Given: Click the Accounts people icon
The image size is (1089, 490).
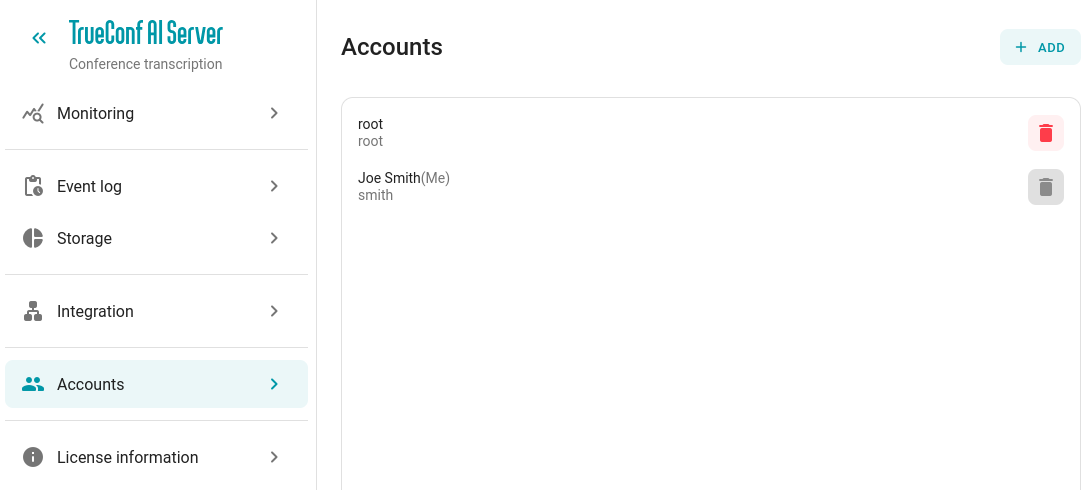Looking at the screenshot, I should click(33, 384).
